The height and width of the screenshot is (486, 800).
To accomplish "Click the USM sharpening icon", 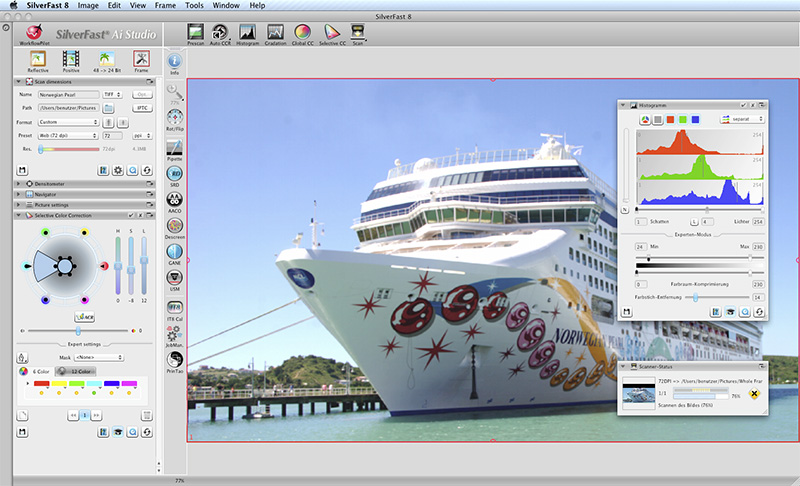I will point(174,281).
